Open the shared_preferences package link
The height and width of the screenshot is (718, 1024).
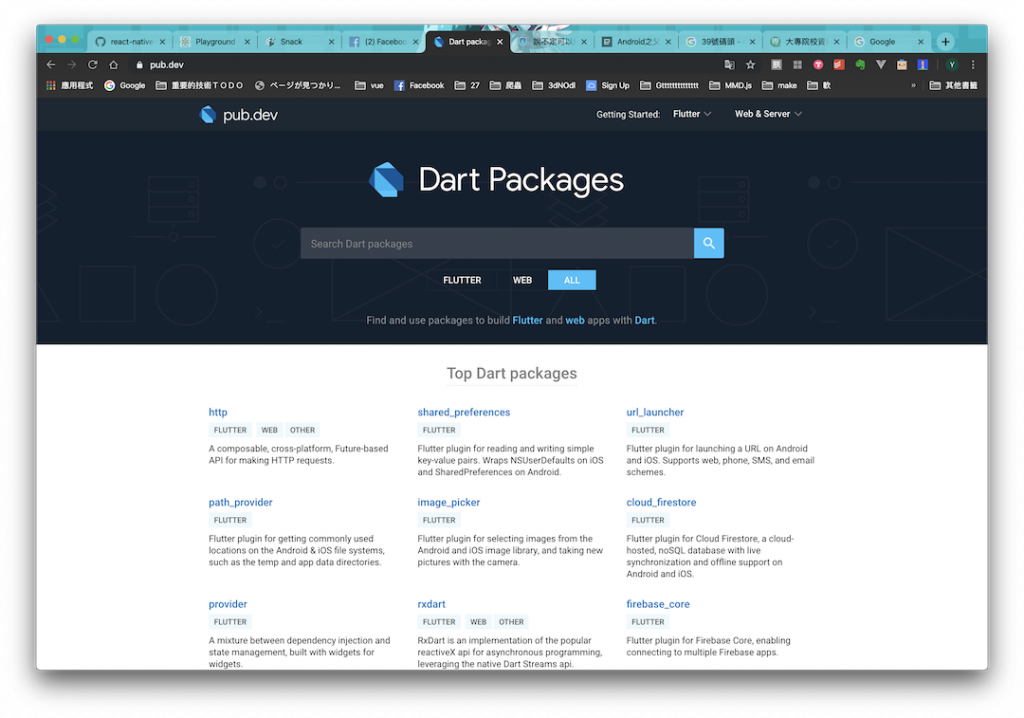click(x=464, y=412)
